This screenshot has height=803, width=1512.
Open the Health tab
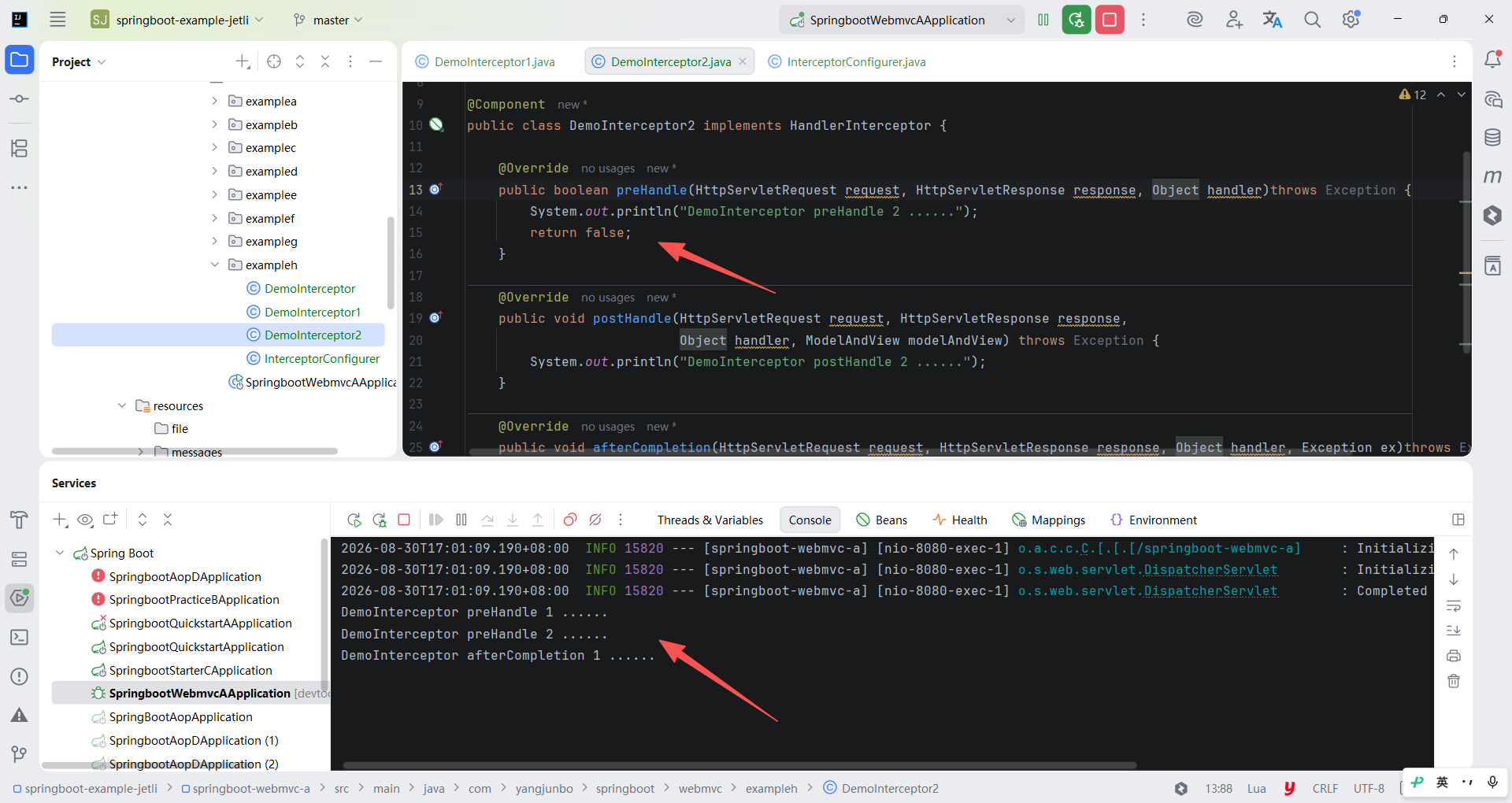pos(960,520)
